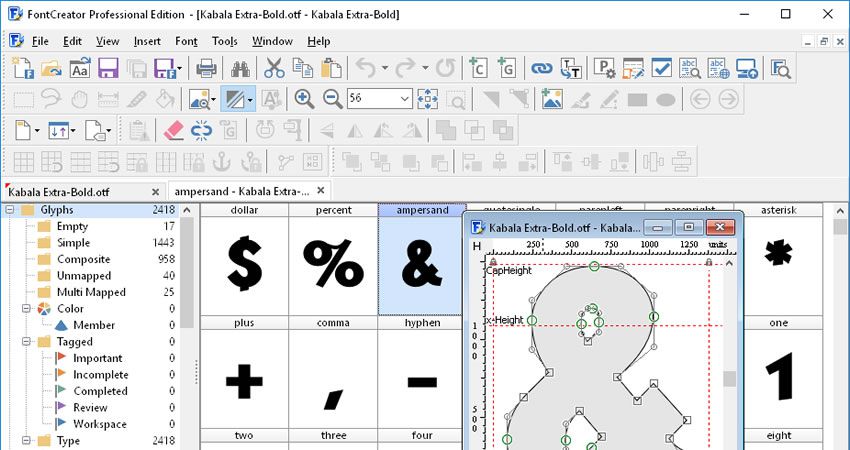Select the Completed tag item
The image size is (850, 450).
tap(100, 391)
